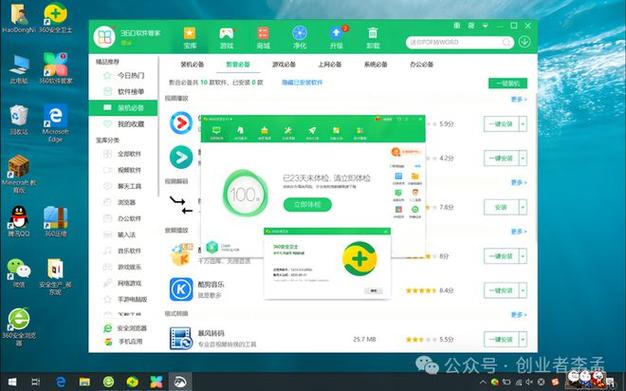Click 一键安装 for 暴风转码

pos(501,339)
